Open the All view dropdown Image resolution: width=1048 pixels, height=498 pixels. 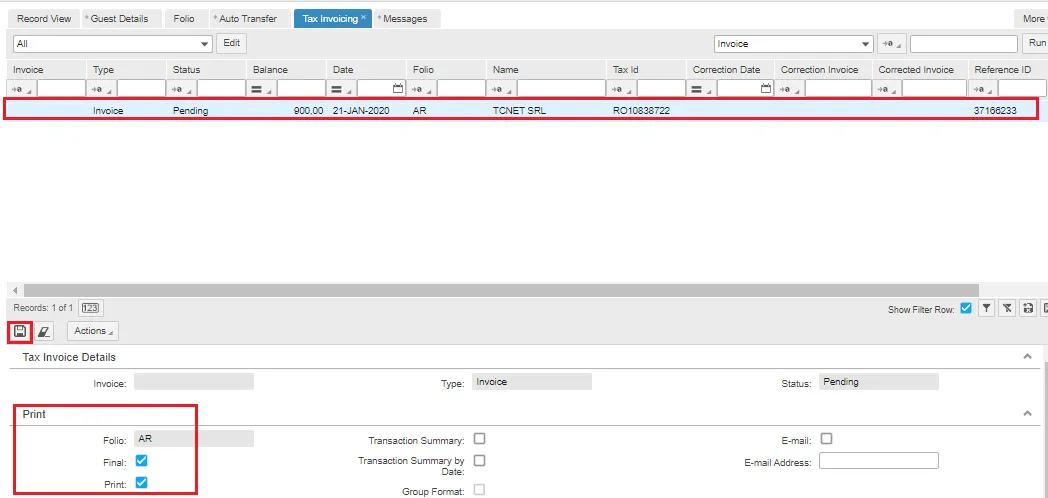coord(205,44)
